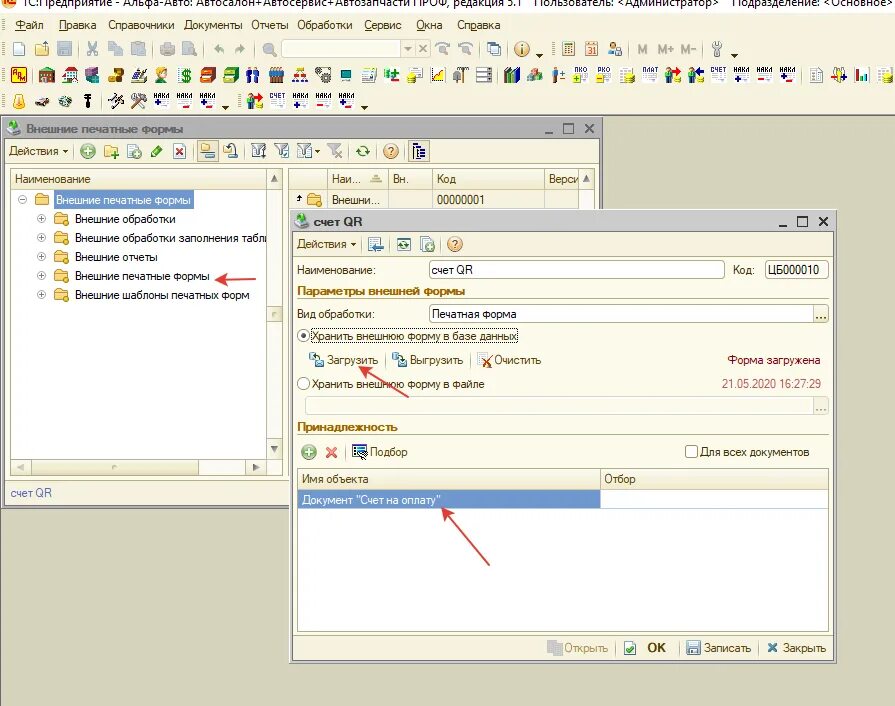
Task: Add a row with the green plus under Принадлежность
Action: [x=309, y=453]
